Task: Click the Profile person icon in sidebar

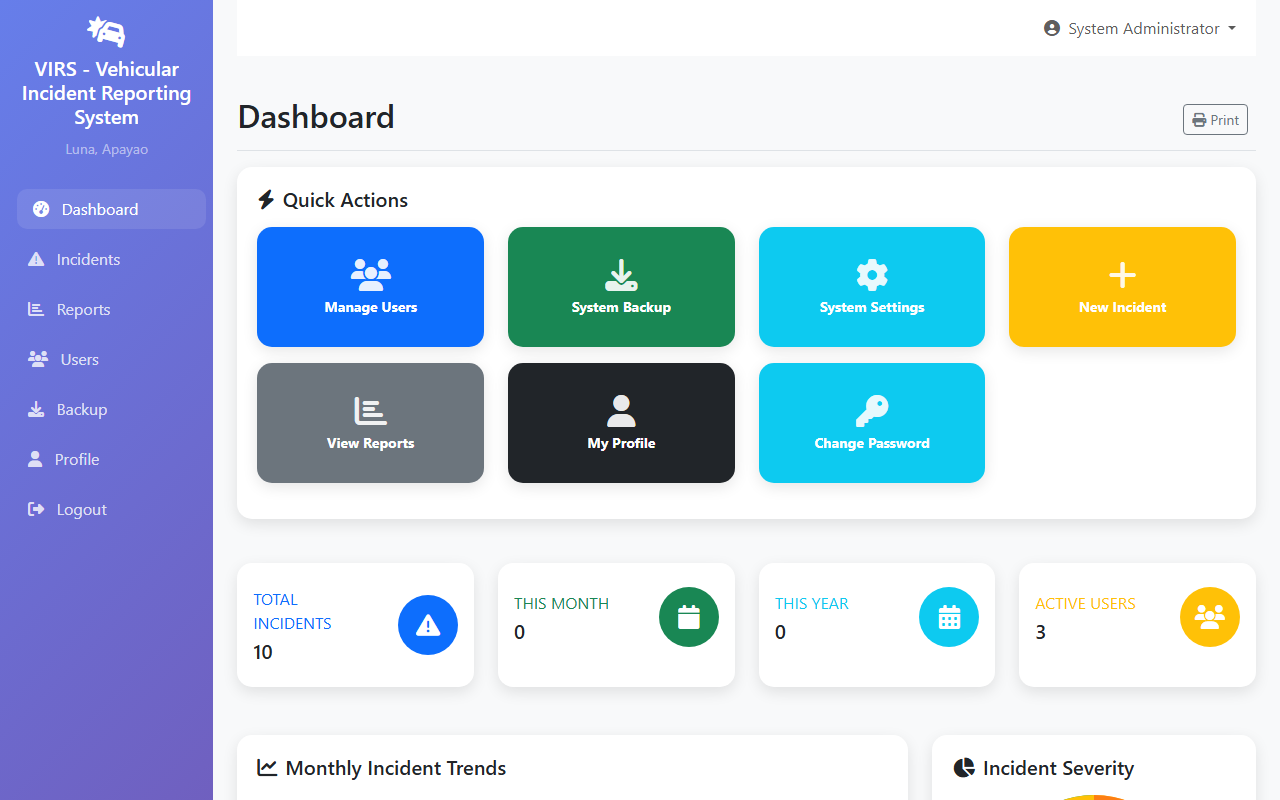Action: [35, 459]
